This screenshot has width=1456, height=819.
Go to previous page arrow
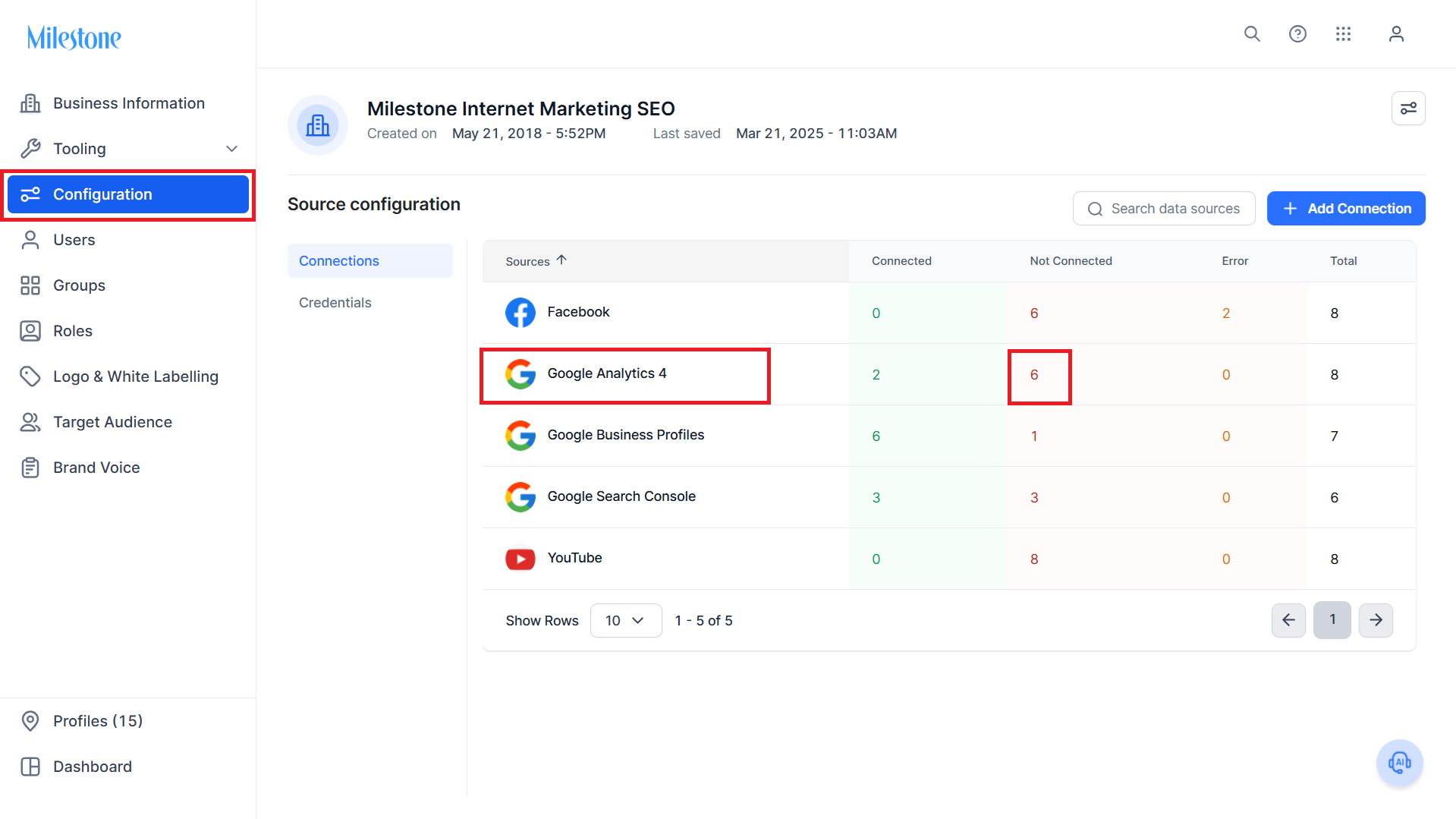click(x=1288, y=620)
